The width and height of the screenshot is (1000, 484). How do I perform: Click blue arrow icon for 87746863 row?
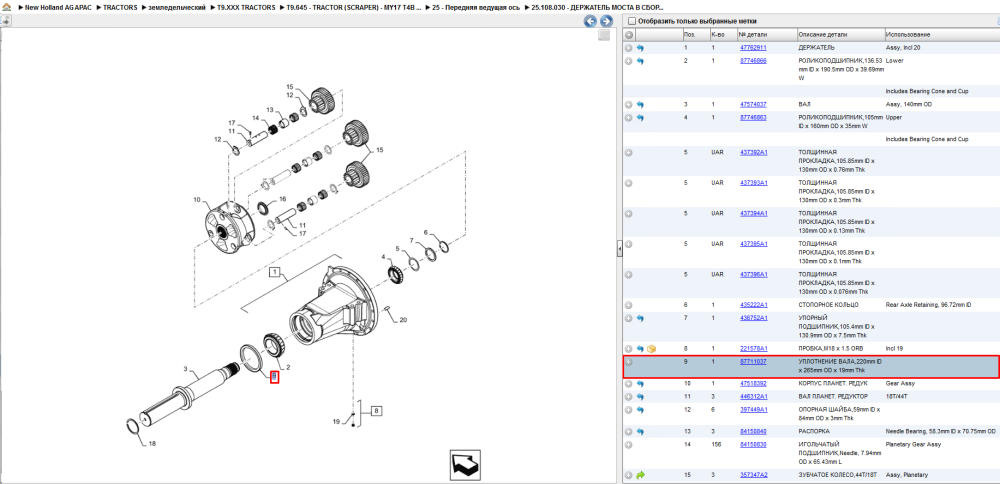[640, 118]
